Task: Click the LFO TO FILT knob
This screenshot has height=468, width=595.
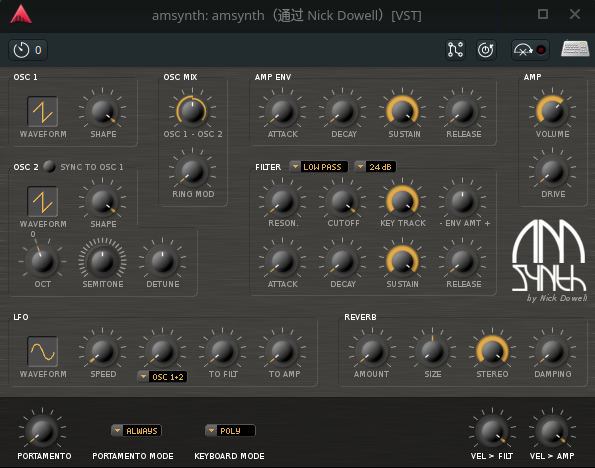Action: point(222,351)
